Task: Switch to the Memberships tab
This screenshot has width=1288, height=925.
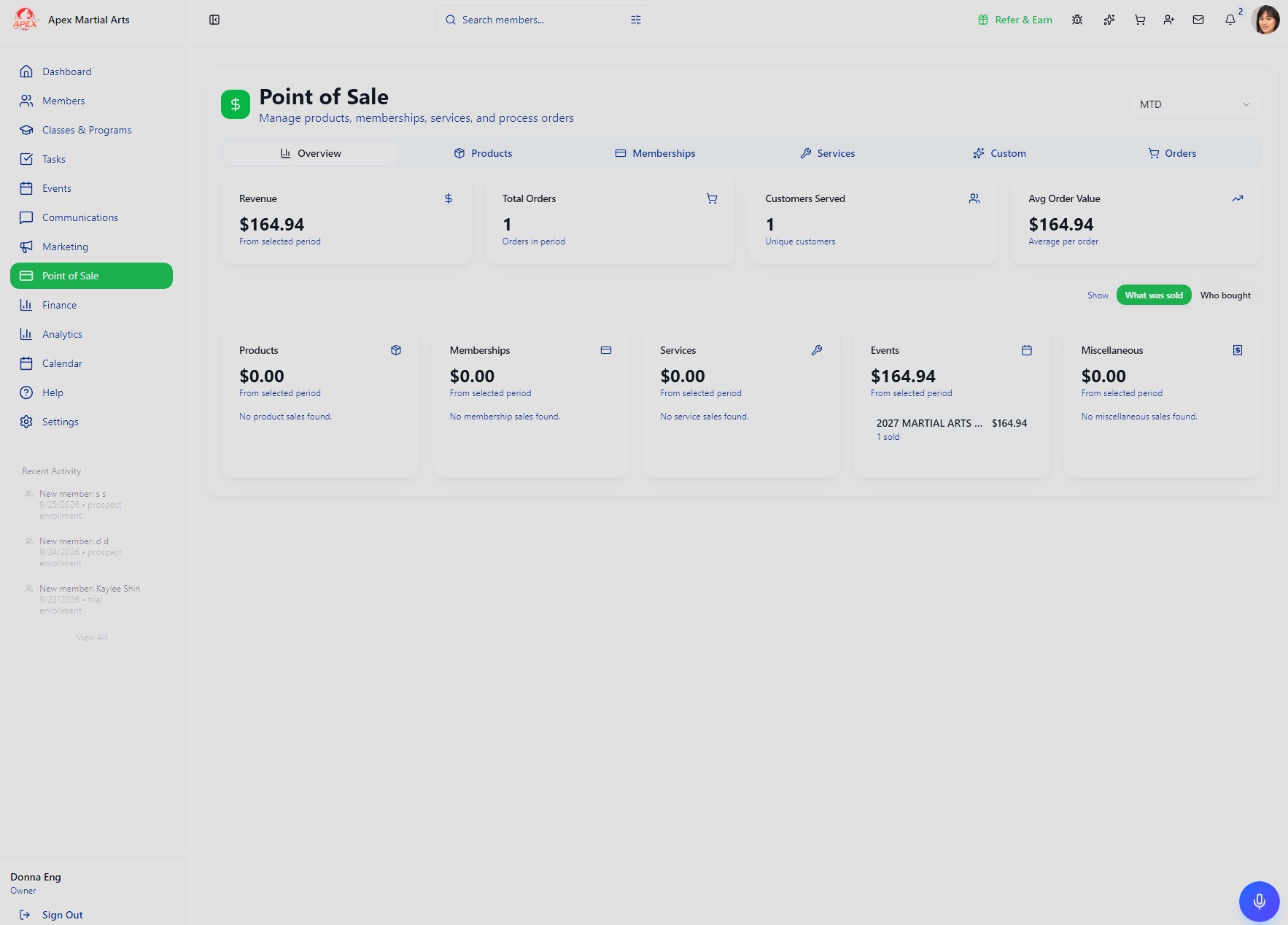Action: 655,153
